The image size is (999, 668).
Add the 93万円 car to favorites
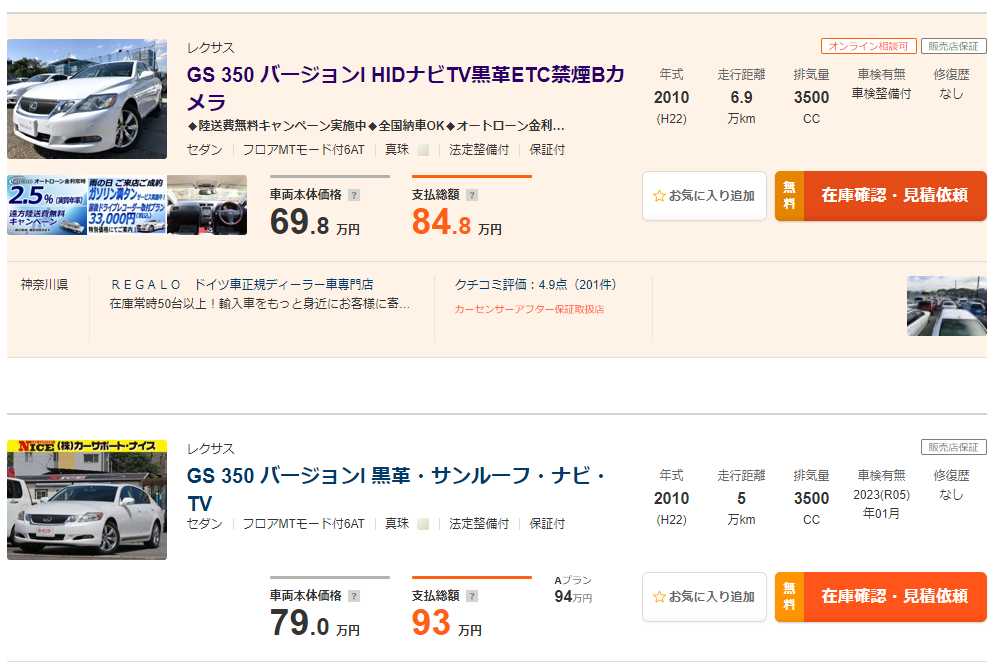[x=704, y=597]
